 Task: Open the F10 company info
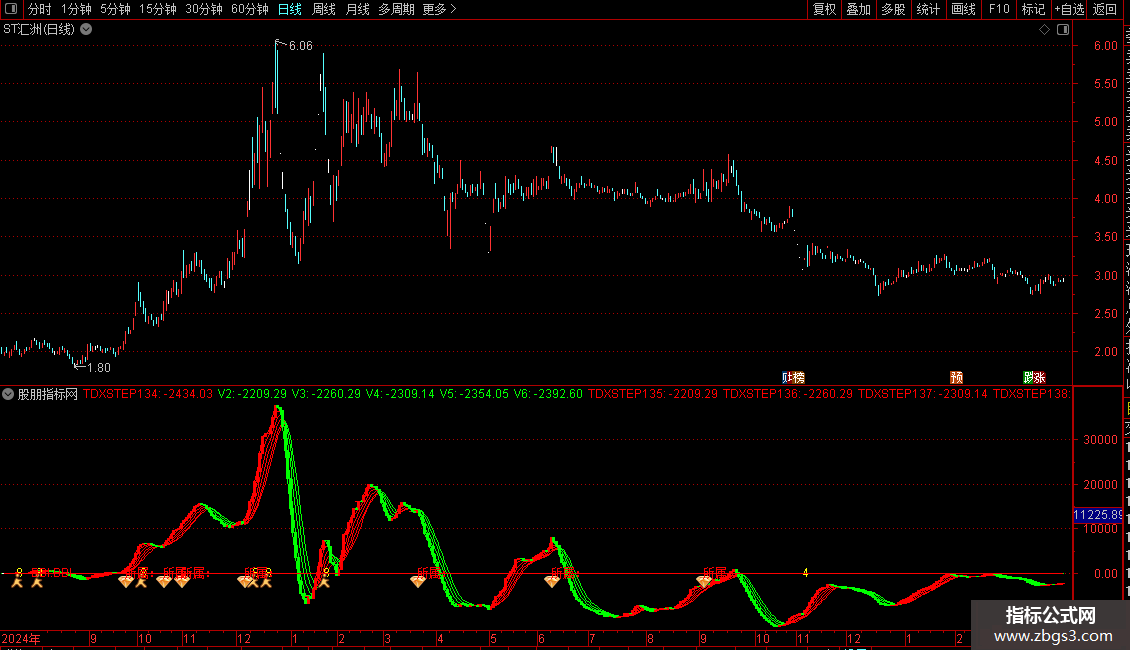pyautogui.click(x=999, y=9)
